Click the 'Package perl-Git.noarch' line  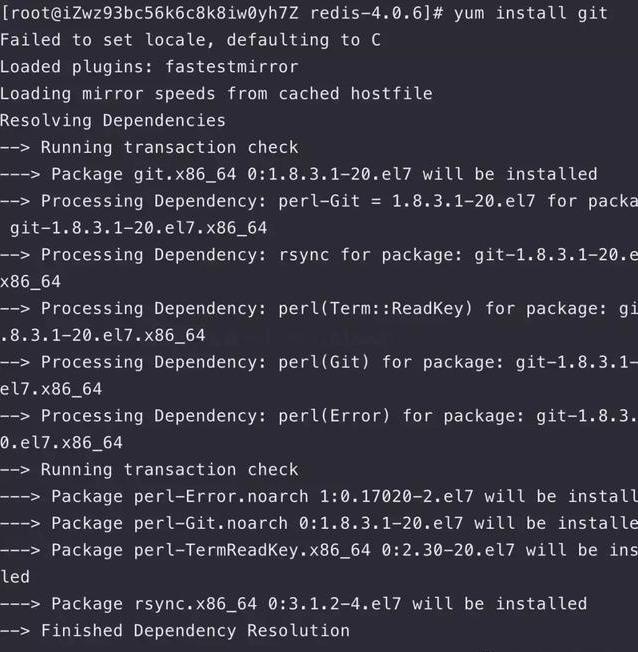click(340, 523)
